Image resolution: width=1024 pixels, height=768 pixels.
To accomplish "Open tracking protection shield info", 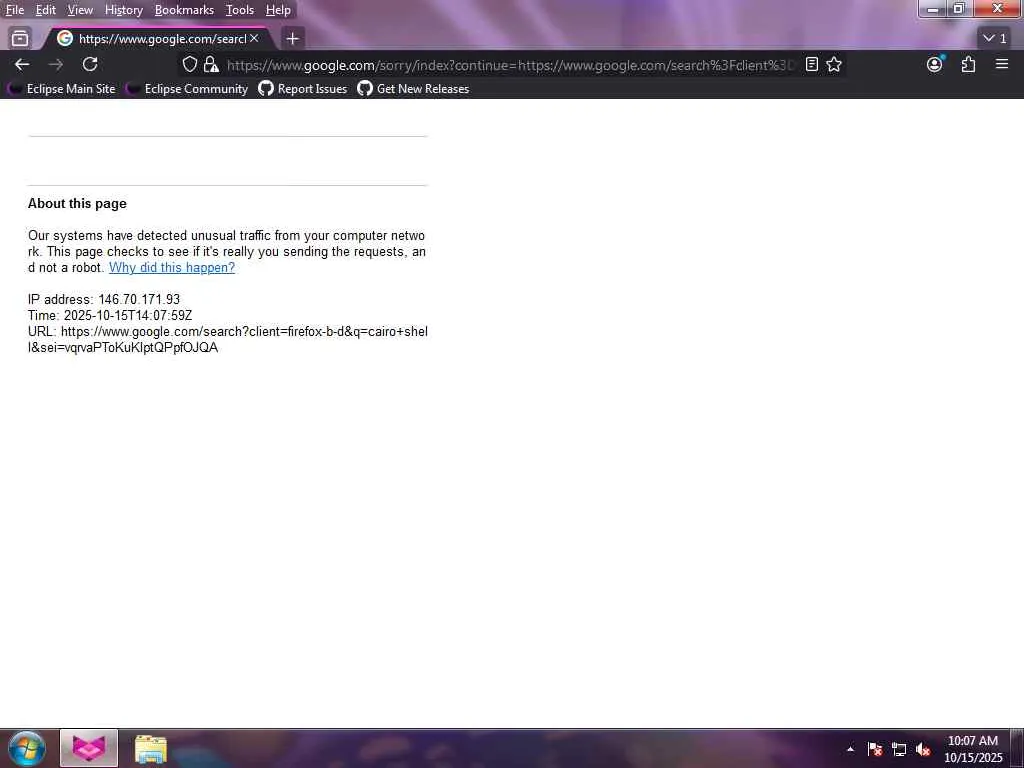I will [x=189, y=64].
